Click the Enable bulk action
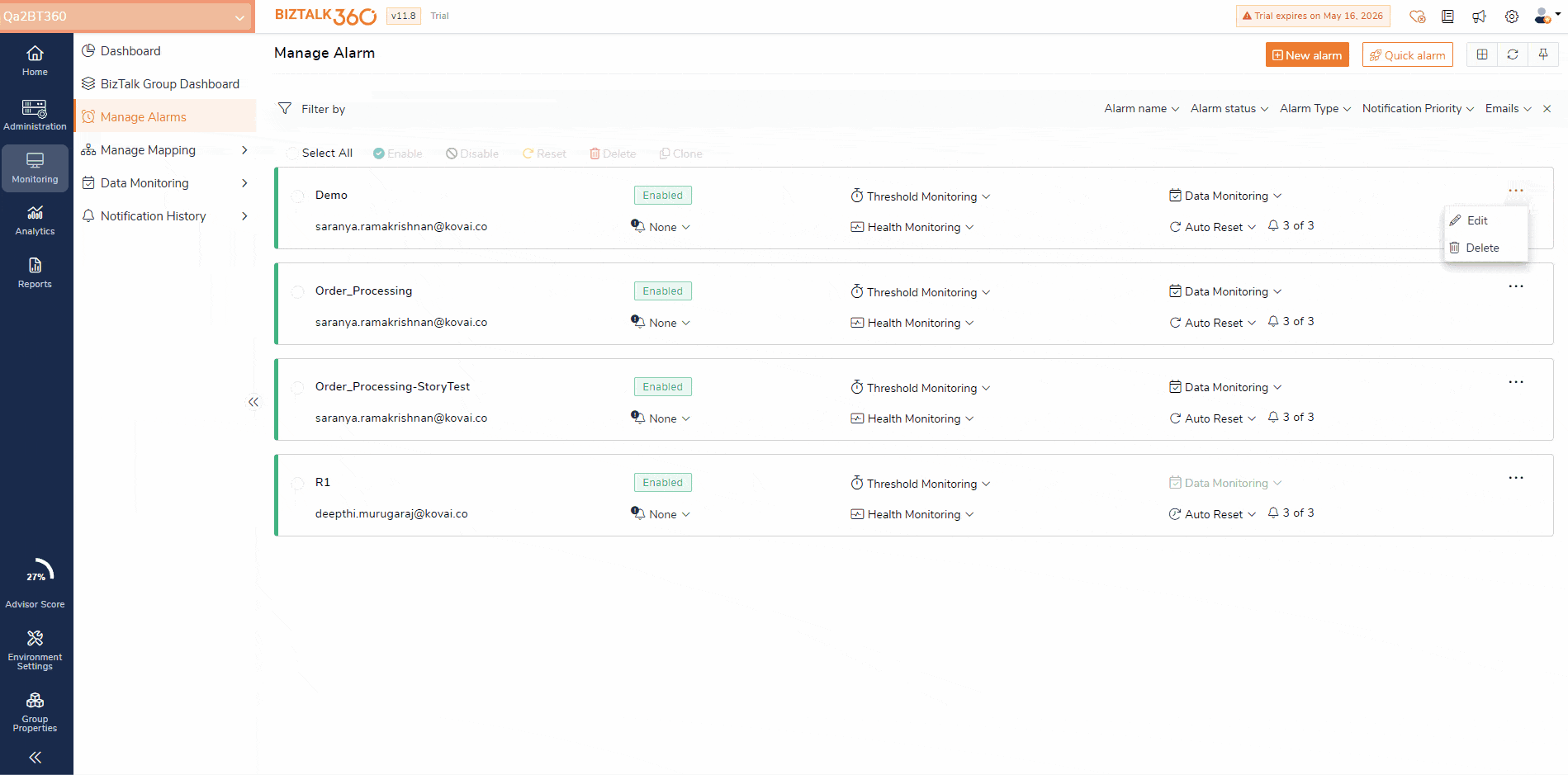Screen dimensions: 1568x775 [397, 154]
